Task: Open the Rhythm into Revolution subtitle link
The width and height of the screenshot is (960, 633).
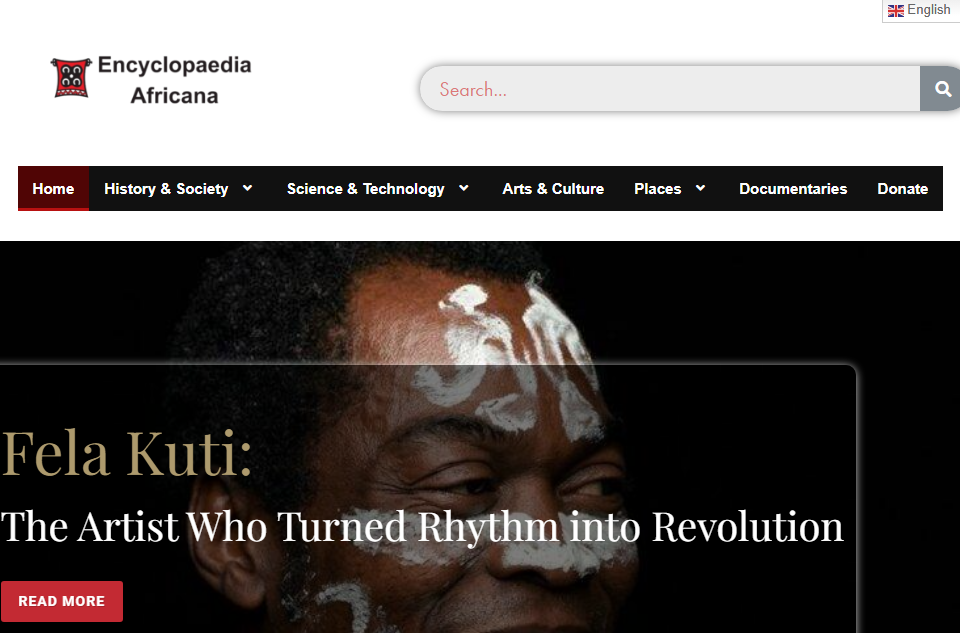Action: (x=422, y=526)
